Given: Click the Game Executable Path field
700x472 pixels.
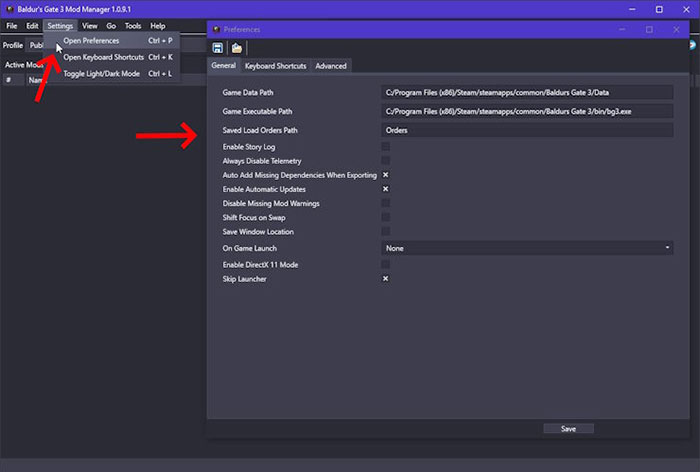Looking at the screenshot, I should tap(528, 111).
